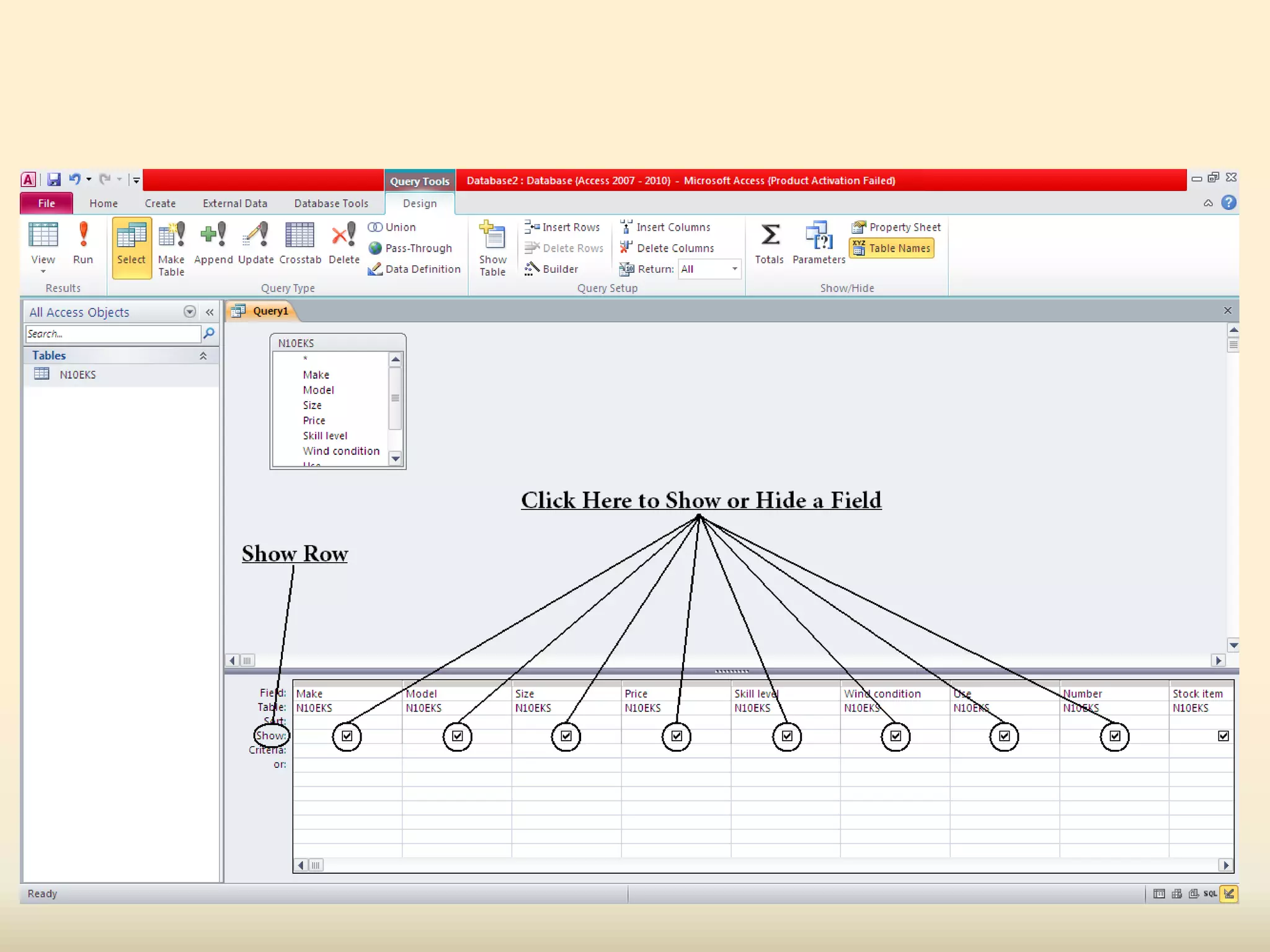The image size is (1270, 952).
Task: Toggle the Table Names button
Action: click(x=892, y=249)
